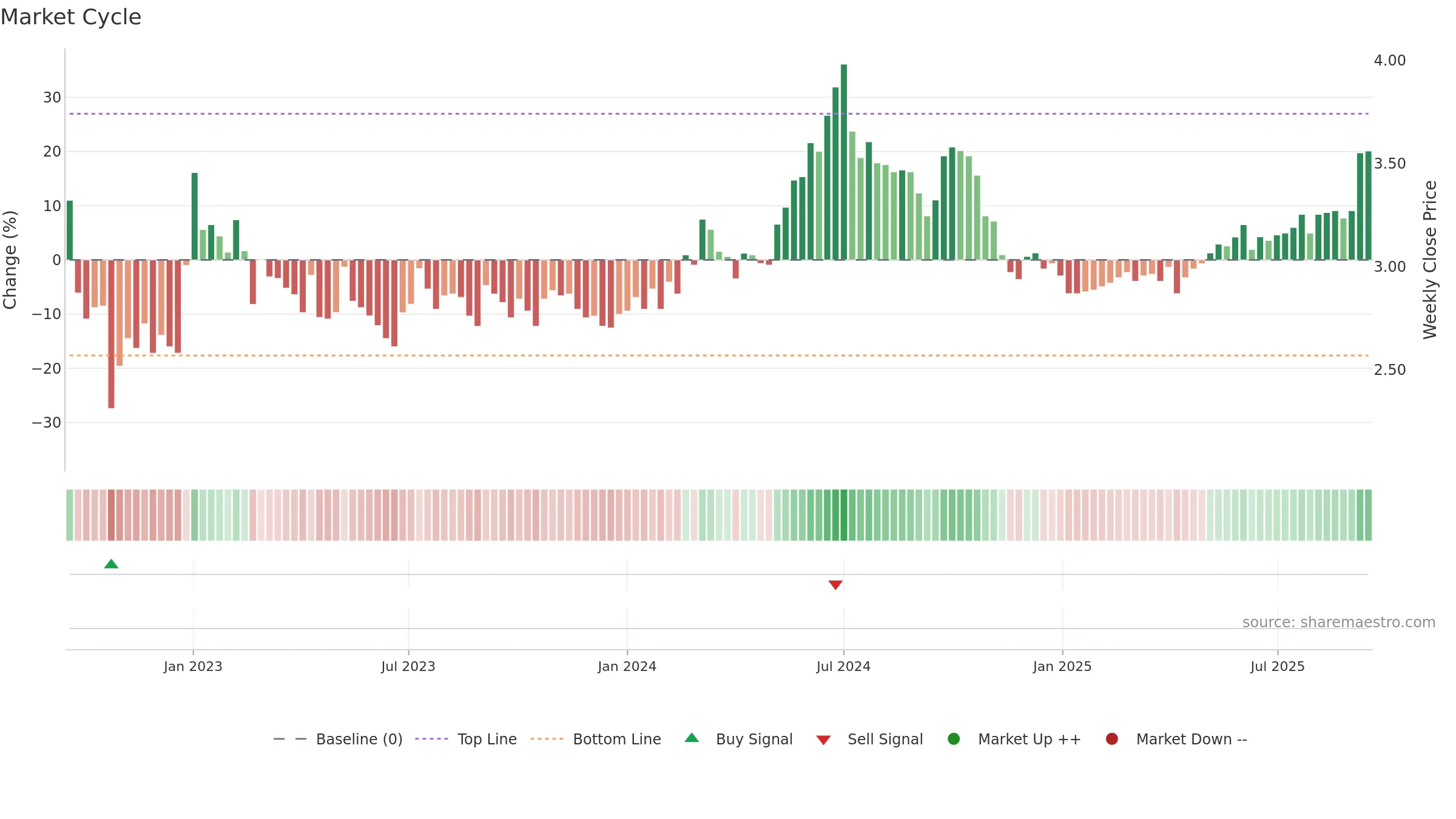Screen dimensions: 1456x819
Task: Click the purple dotted line sample in legend
Action: coord(431,739)
